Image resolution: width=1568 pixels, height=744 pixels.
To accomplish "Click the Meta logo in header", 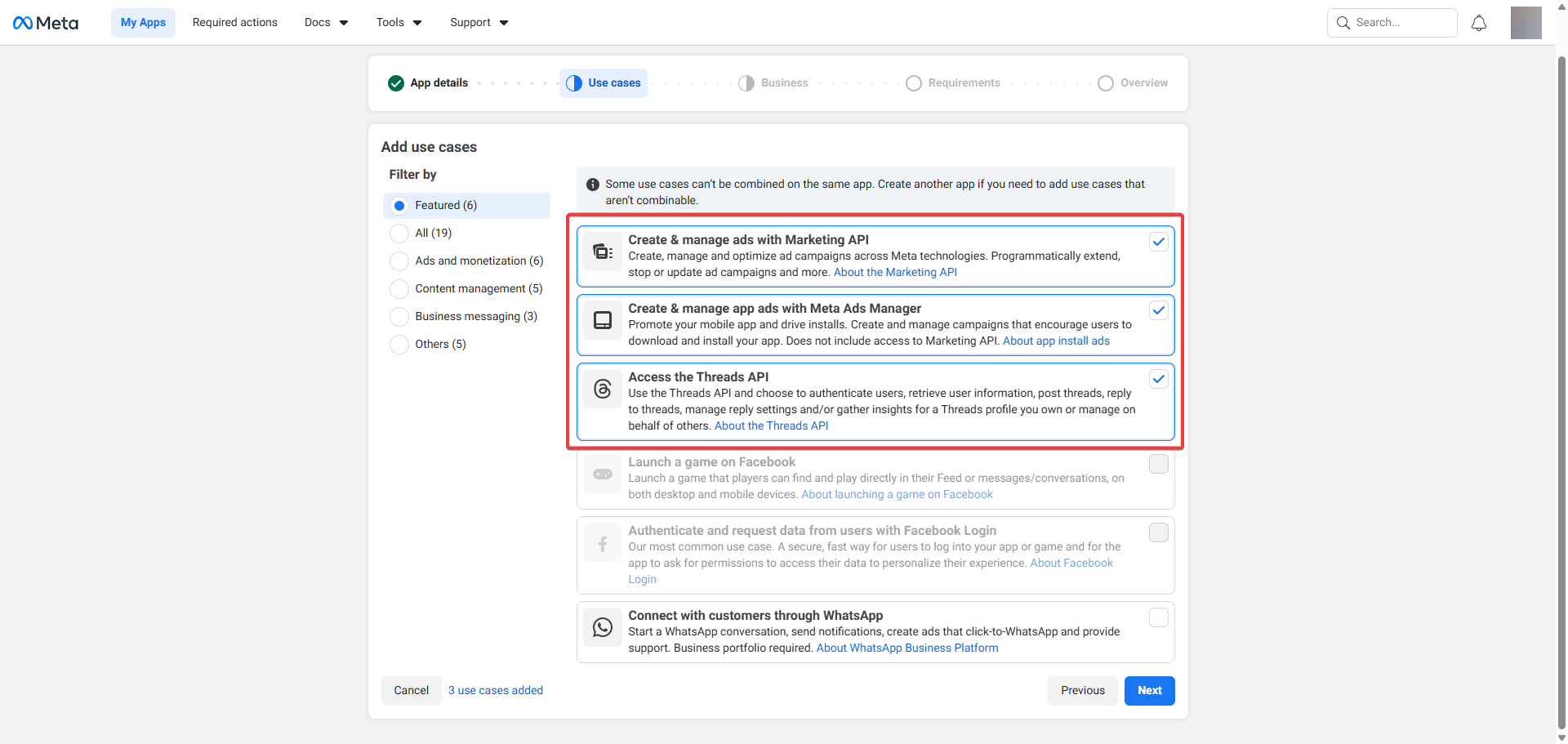I will pyautogui.click(x=46, y=23).
